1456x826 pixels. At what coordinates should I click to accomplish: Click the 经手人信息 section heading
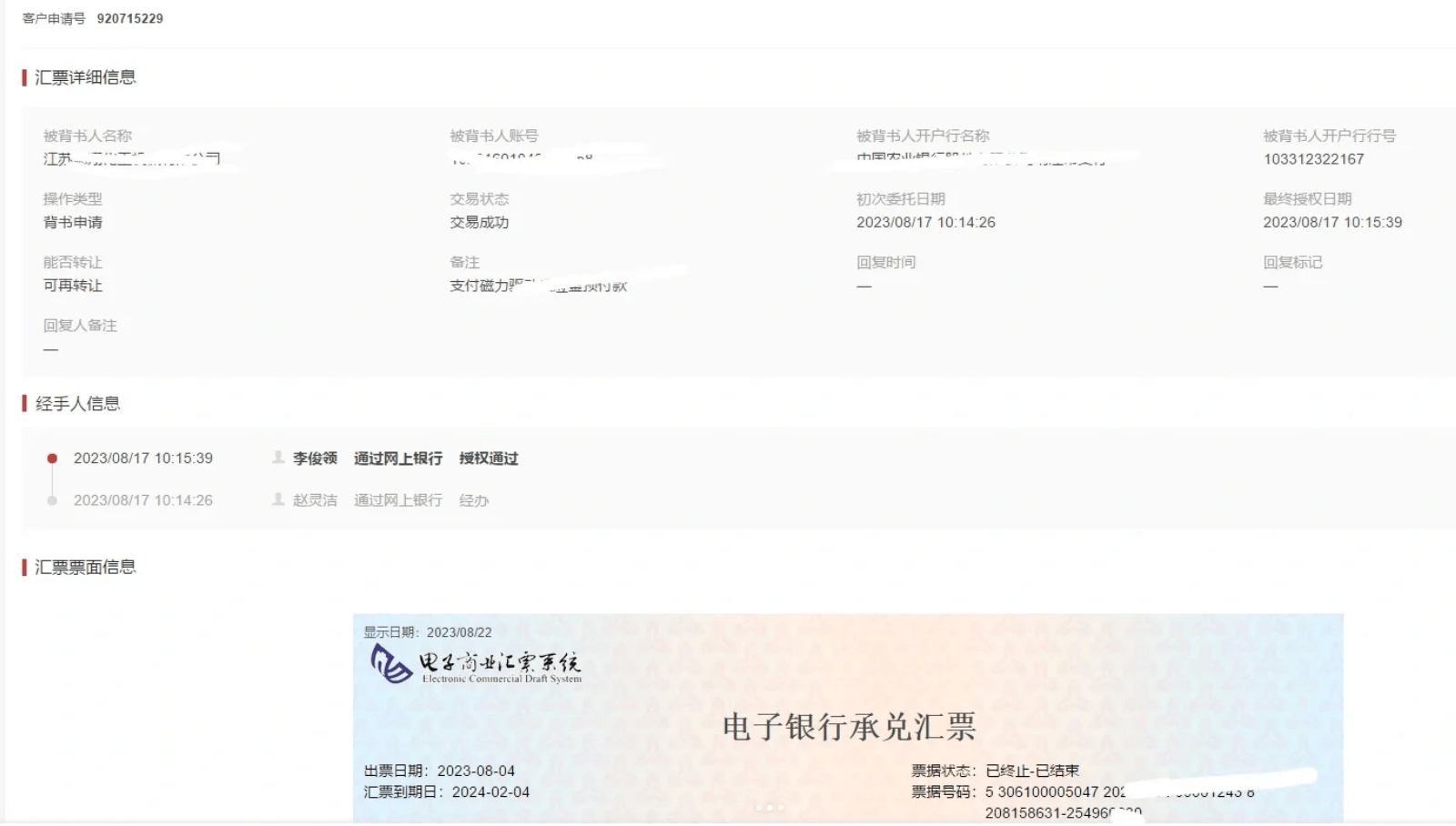point(77,404)
